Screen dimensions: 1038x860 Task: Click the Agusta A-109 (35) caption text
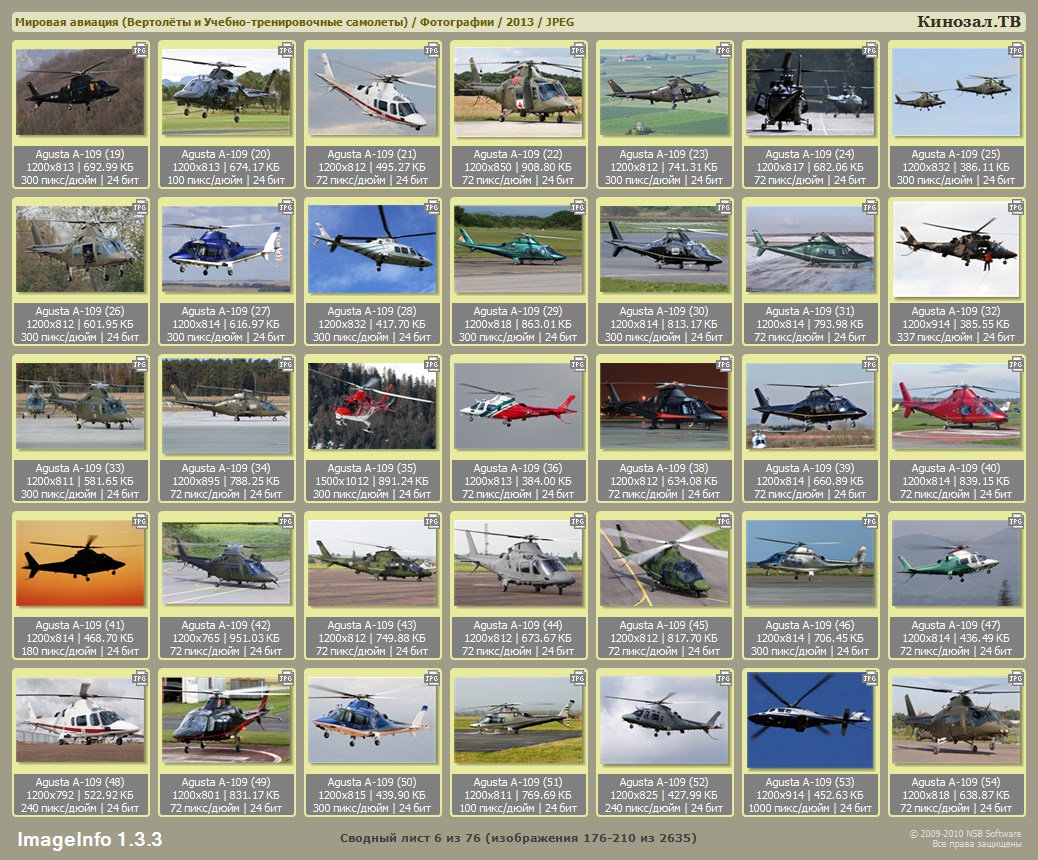[x=372, y=468]
